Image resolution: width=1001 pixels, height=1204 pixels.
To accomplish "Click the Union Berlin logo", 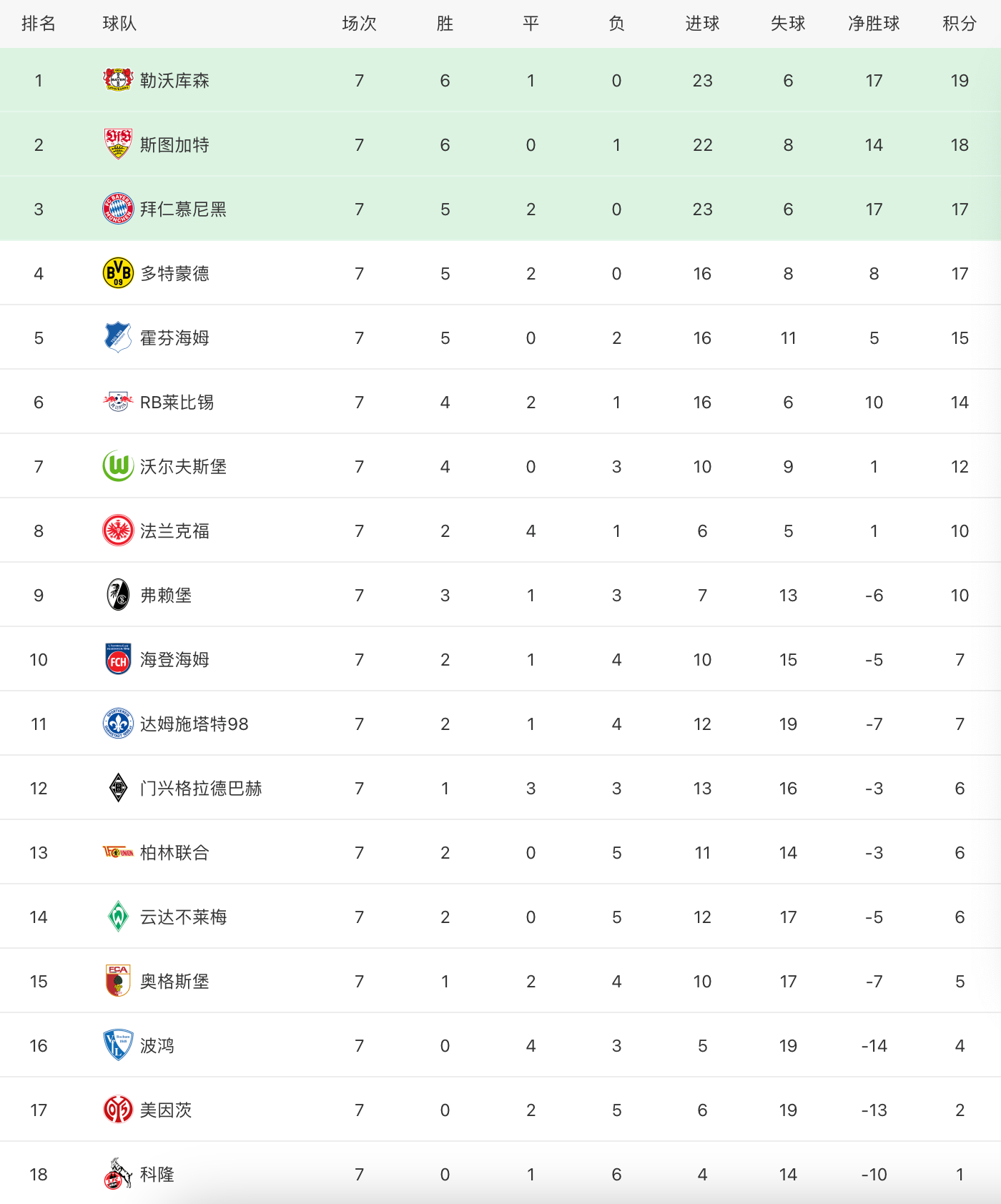I will click(x=118, y=852).
